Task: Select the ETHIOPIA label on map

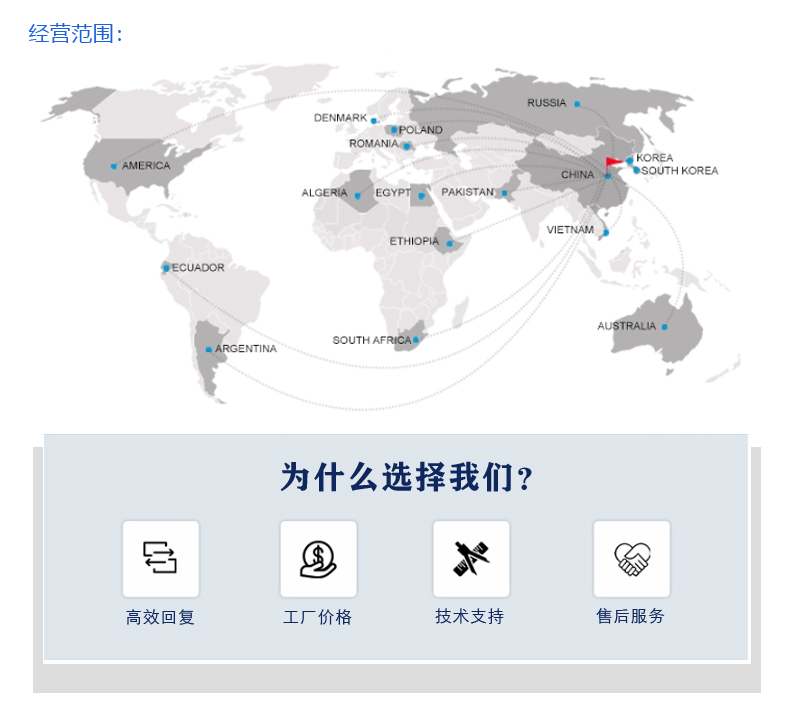Action: pyautogui.click(x=414, y=241)
